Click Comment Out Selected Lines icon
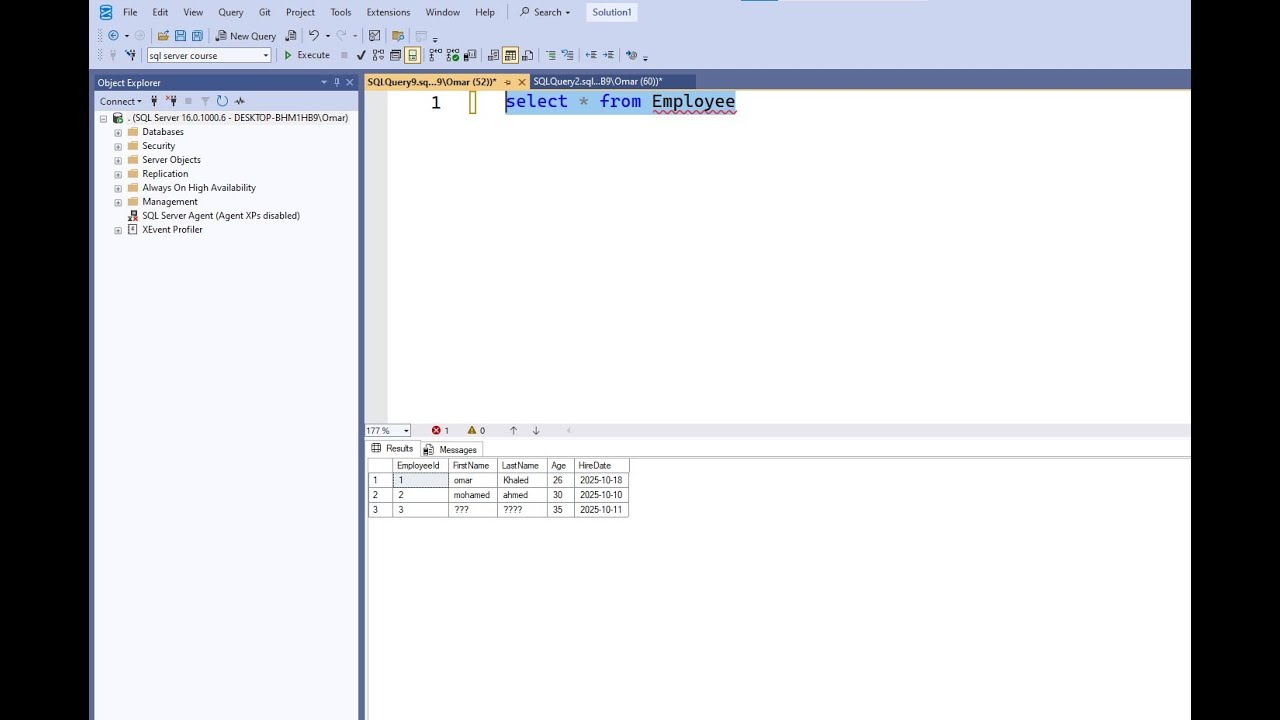 click(551, 55)
